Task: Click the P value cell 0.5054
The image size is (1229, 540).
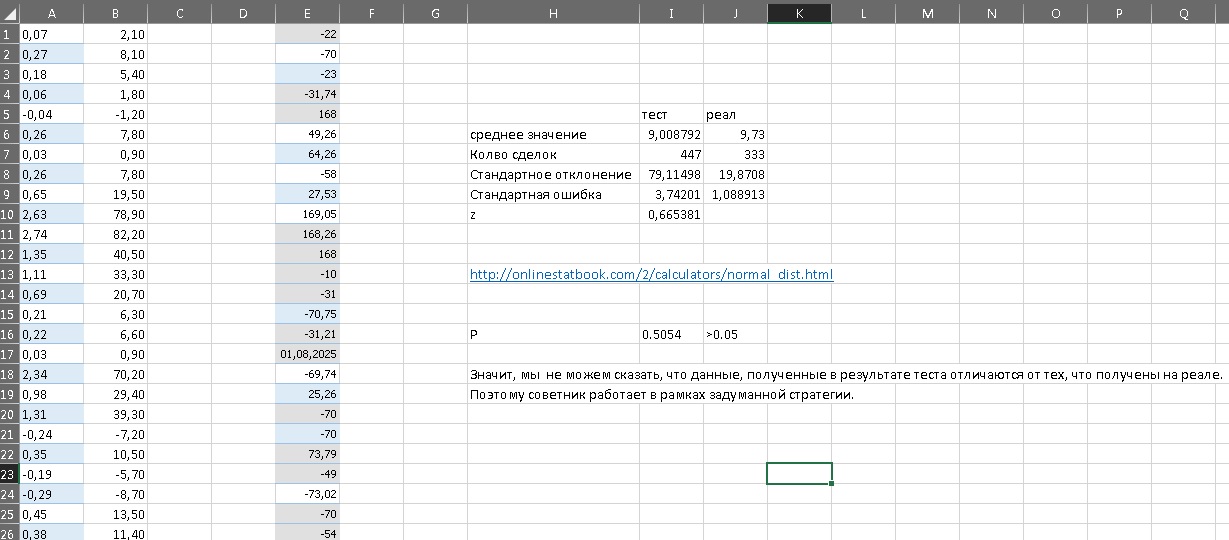Action: (671, 334)
